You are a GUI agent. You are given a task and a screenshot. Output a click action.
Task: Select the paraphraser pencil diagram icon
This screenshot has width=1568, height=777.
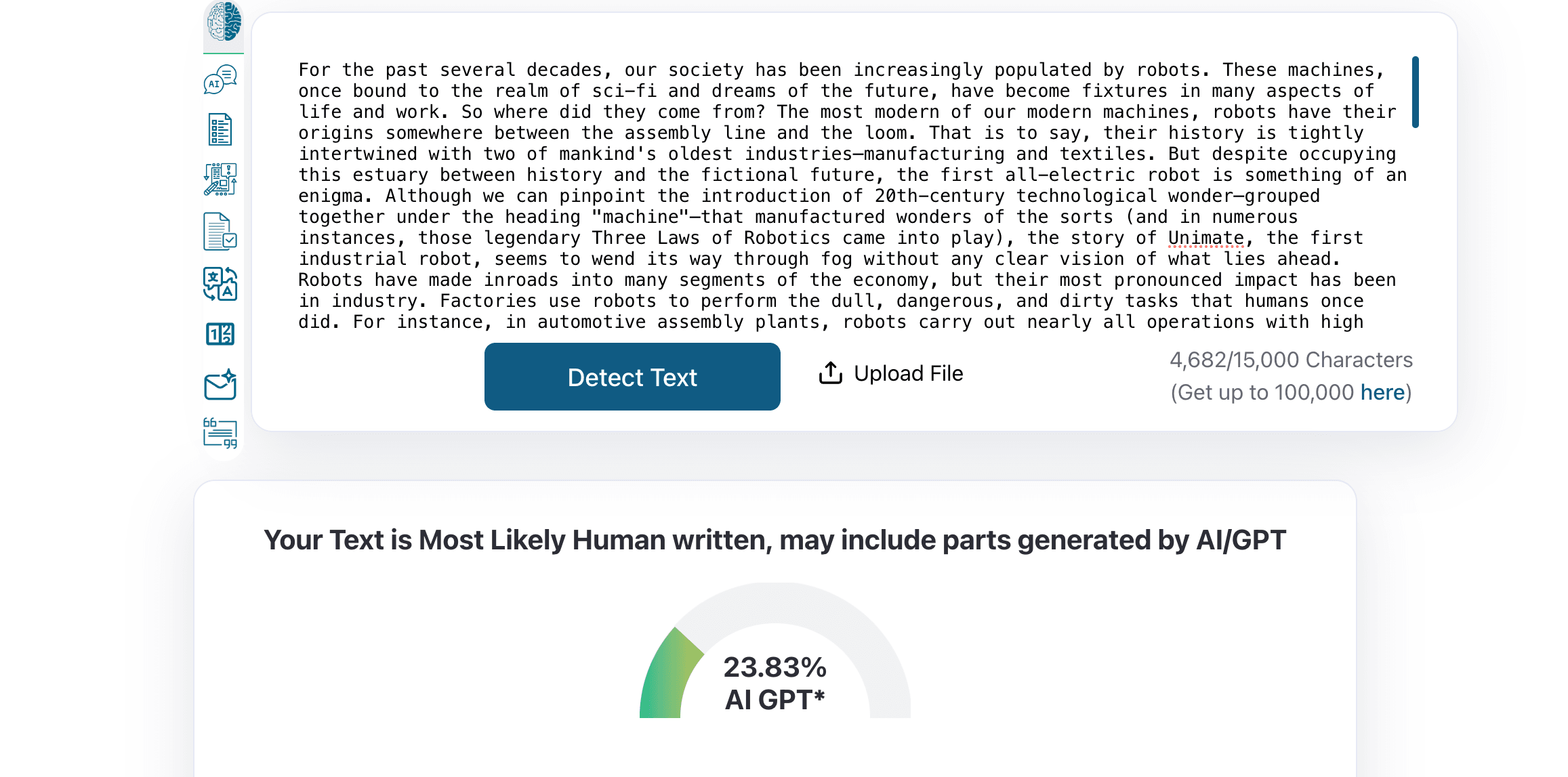tap(220, 180)
